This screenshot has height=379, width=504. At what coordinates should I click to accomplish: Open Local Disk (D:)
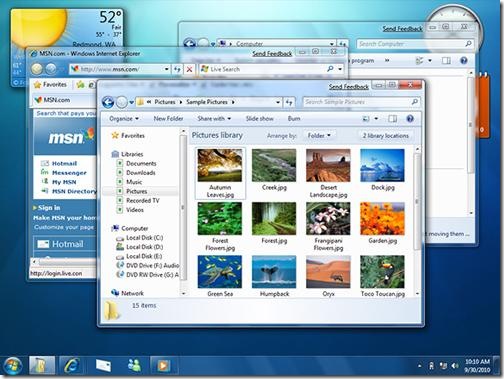[140, 247]
